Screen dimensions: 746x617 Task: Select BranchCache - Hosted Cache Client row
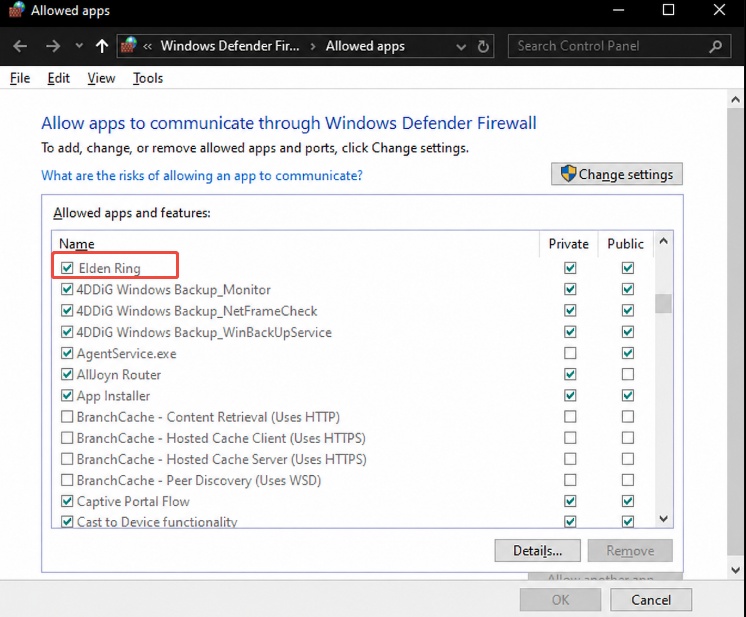point(352,438)
